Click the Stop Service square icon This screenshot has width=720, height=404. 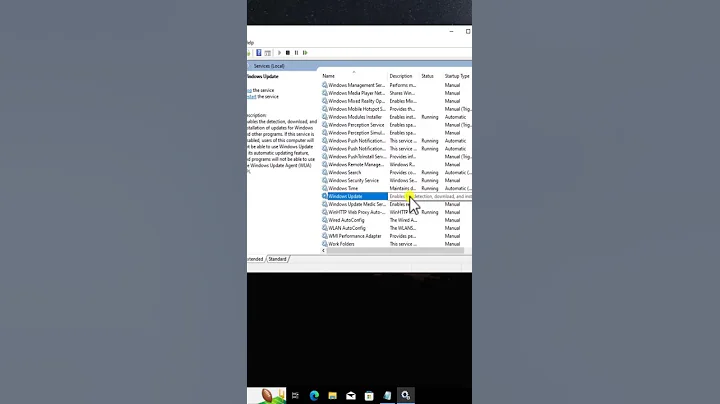[x=288, y=53]
